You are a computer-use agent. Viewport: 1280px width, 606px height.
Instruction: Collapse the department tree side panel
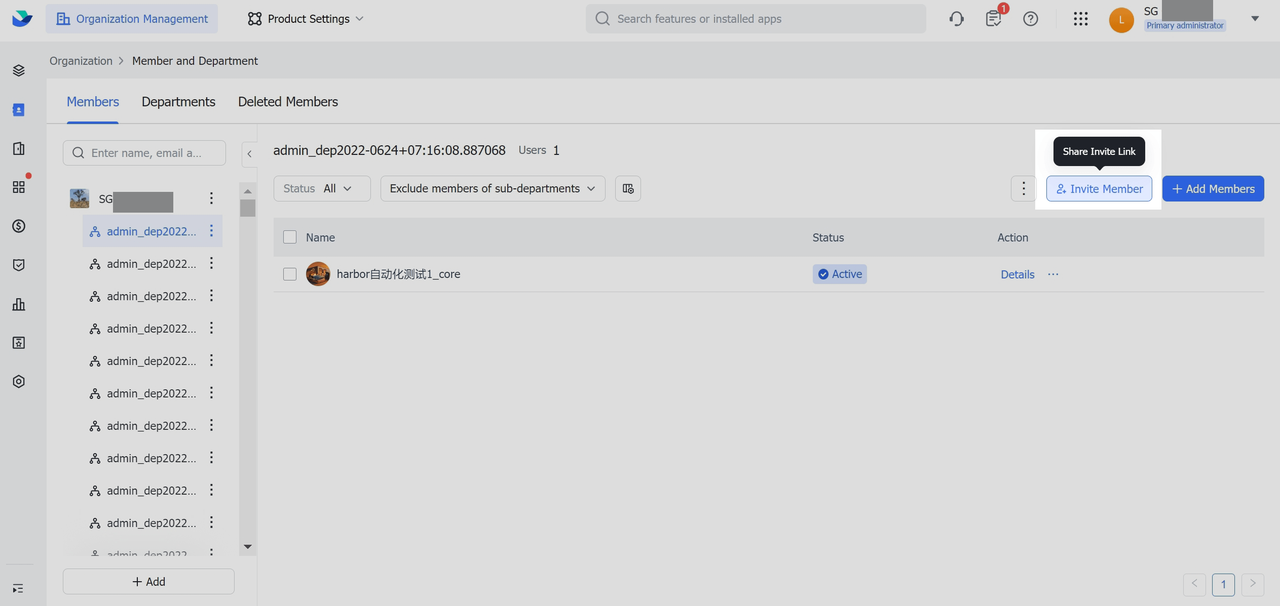click(x=249, y=153)
